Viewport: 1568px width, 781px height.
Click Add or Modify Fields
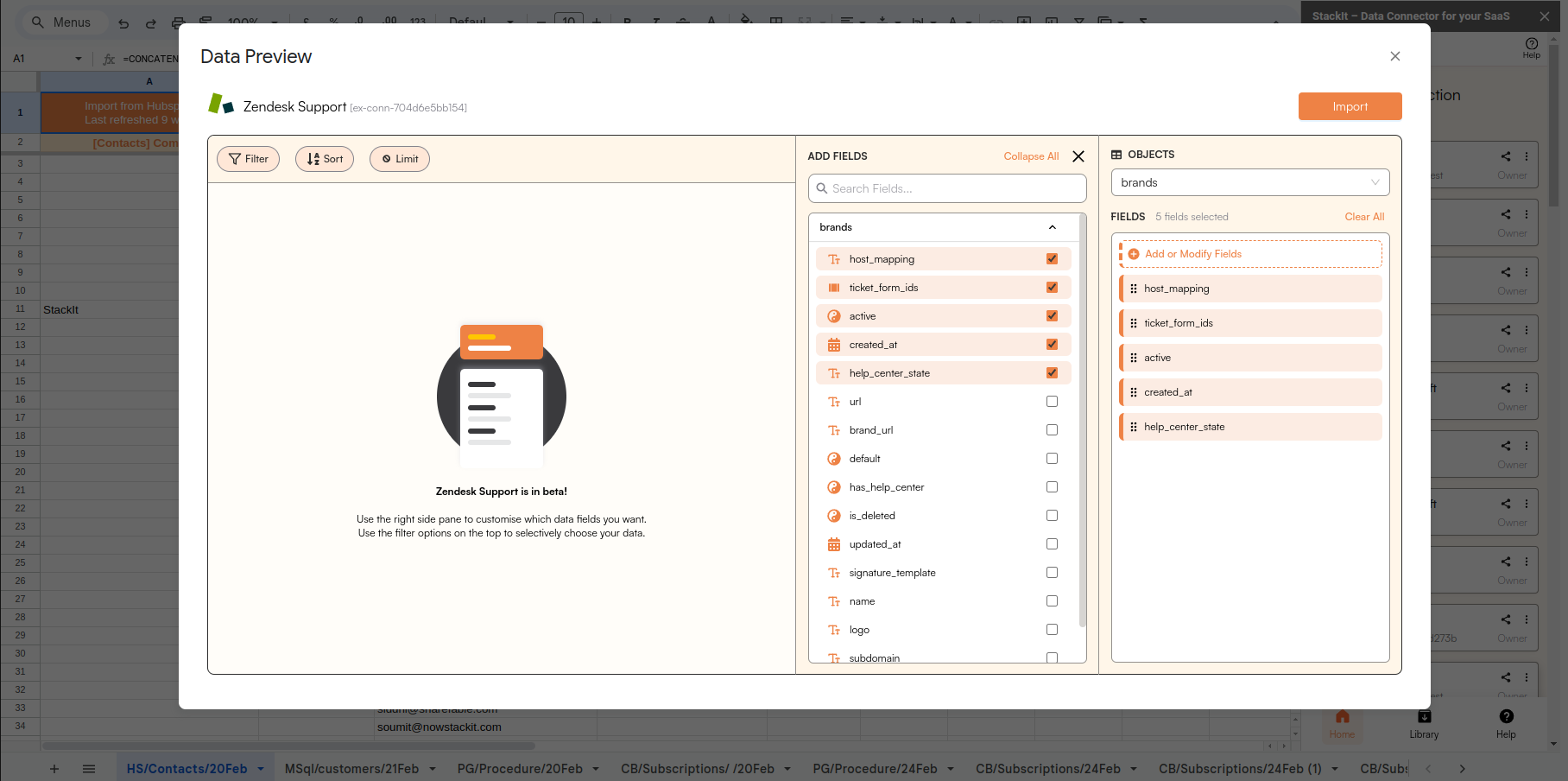[x=1251, y=254]
